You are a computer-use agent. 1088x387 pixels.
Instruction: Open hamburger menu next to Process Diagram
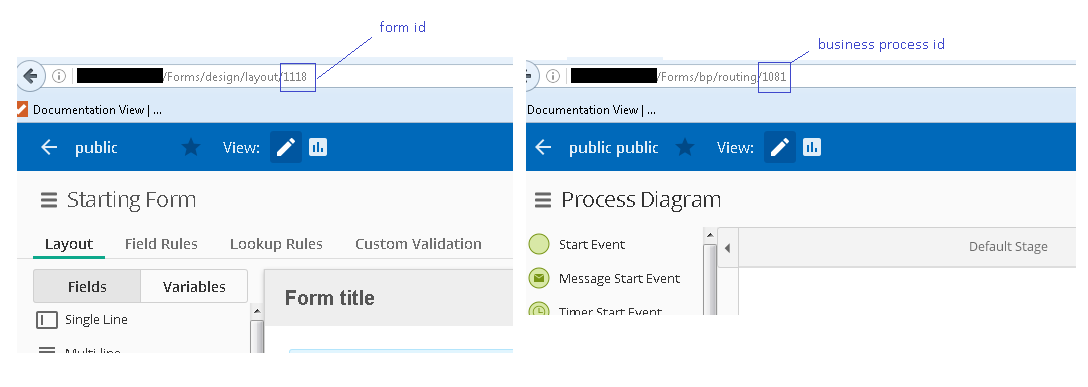pos(543,200)
